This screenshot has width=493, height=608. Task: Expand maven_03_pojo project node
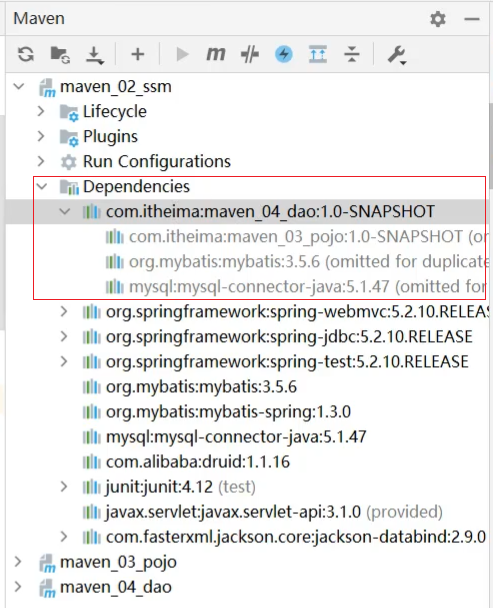[18, 562]
